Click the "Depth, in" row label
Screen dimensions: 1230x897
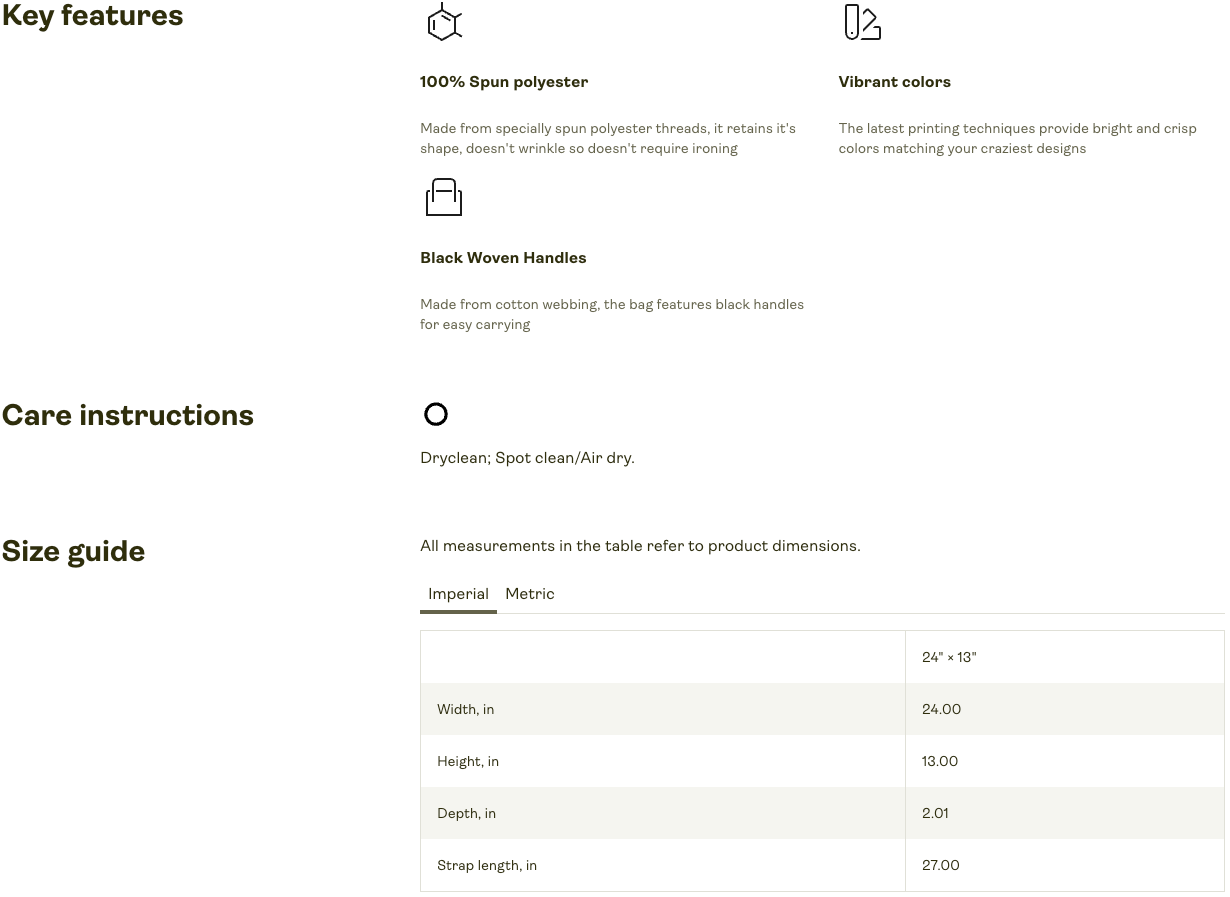(x=466, y=814)
